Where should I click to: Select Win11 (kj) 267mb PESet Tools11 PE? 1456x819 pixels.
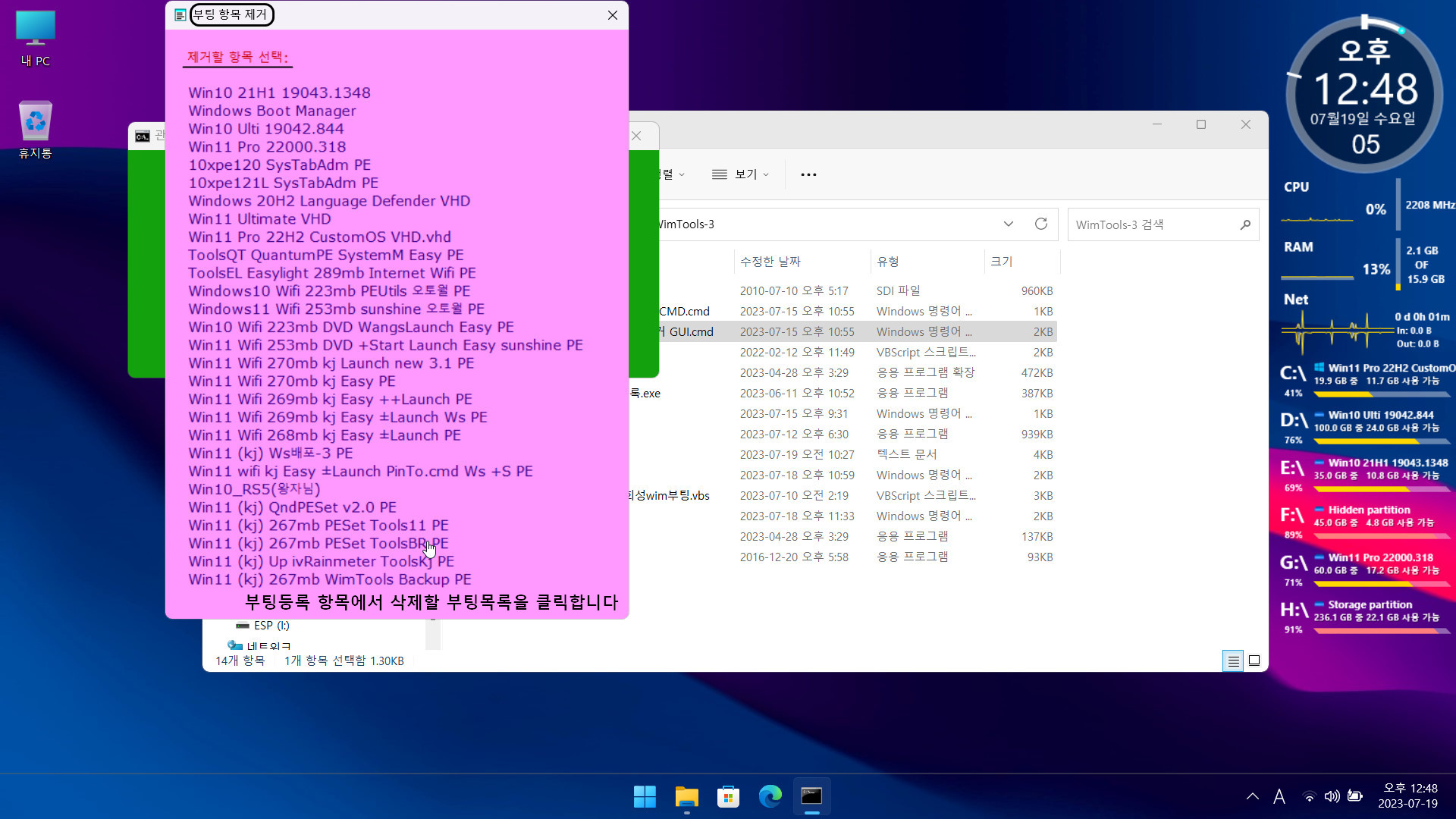pos(318,526)
